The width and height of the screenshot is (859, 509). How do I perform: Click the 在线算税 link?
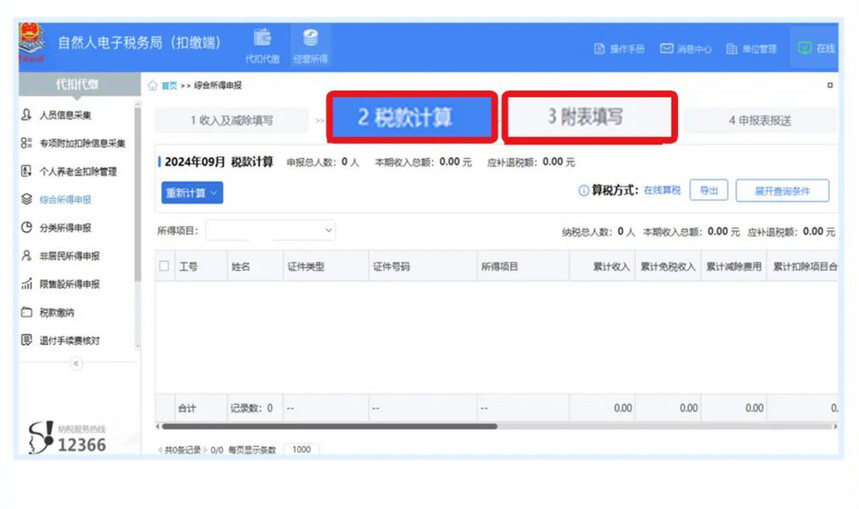pos(662,190)
